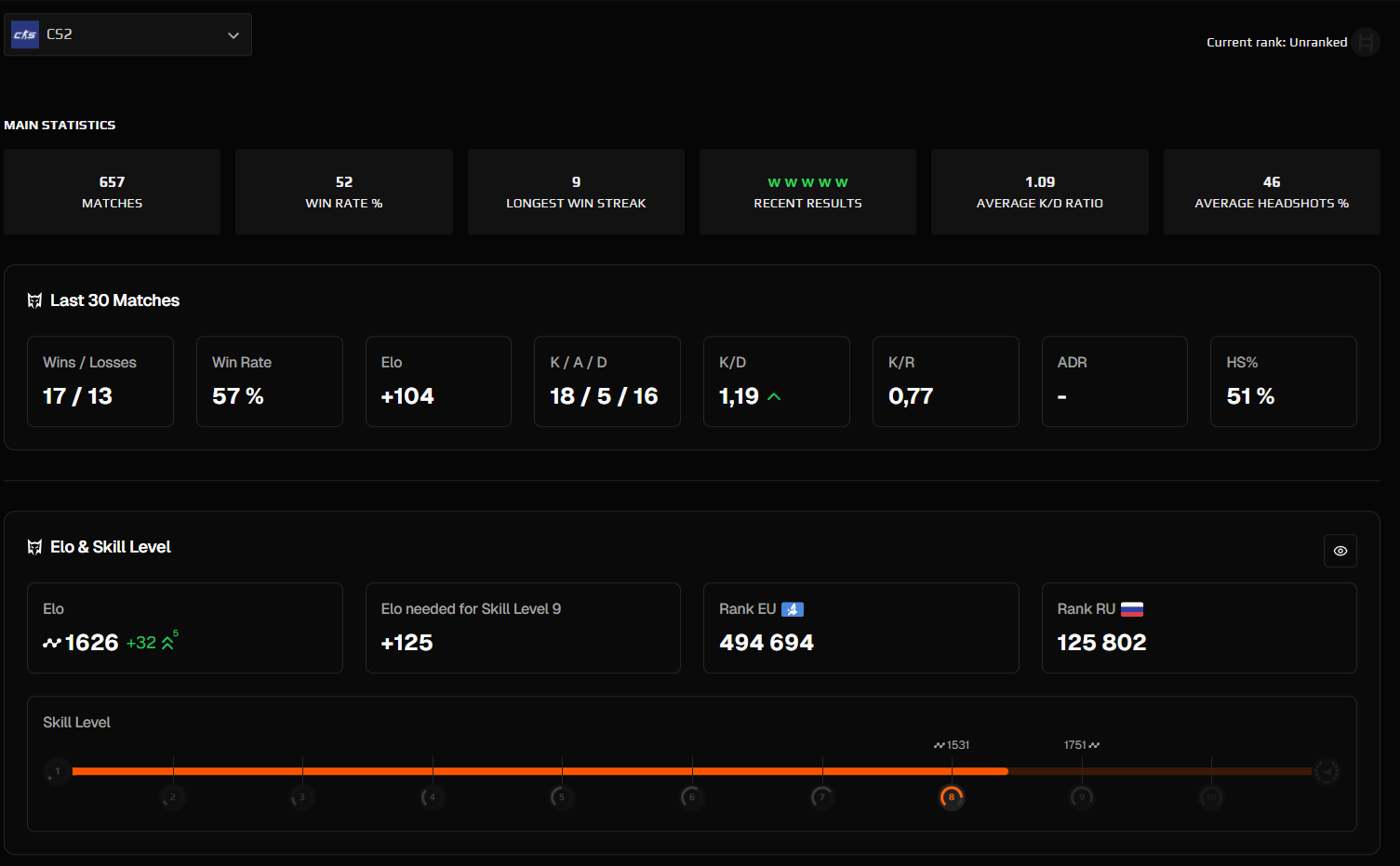Click the Skill Level label

pyautogui.click(x=76, y=723)
